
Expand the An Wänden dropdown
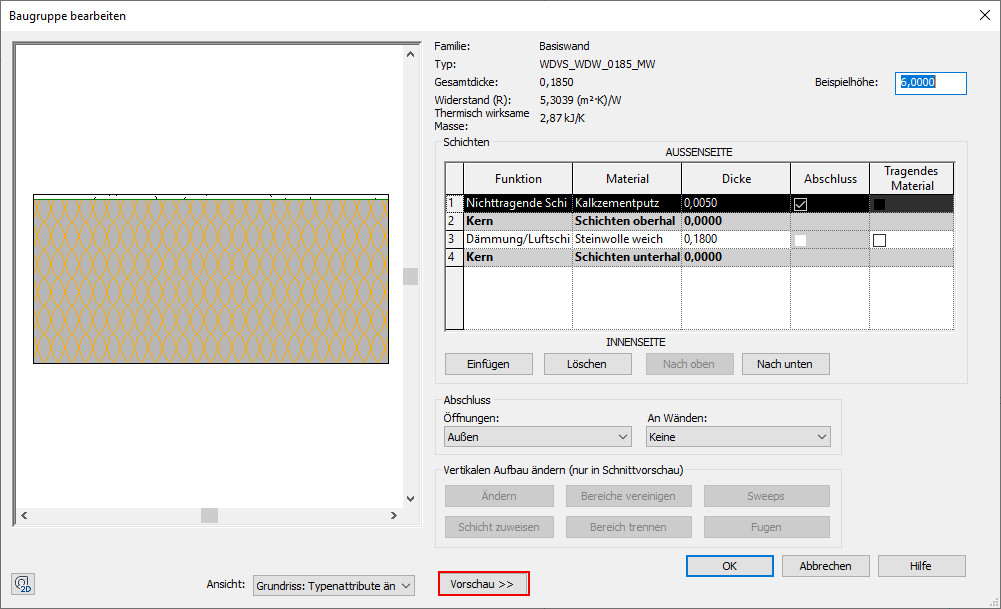pyautogui.click(x=737, y=437)
